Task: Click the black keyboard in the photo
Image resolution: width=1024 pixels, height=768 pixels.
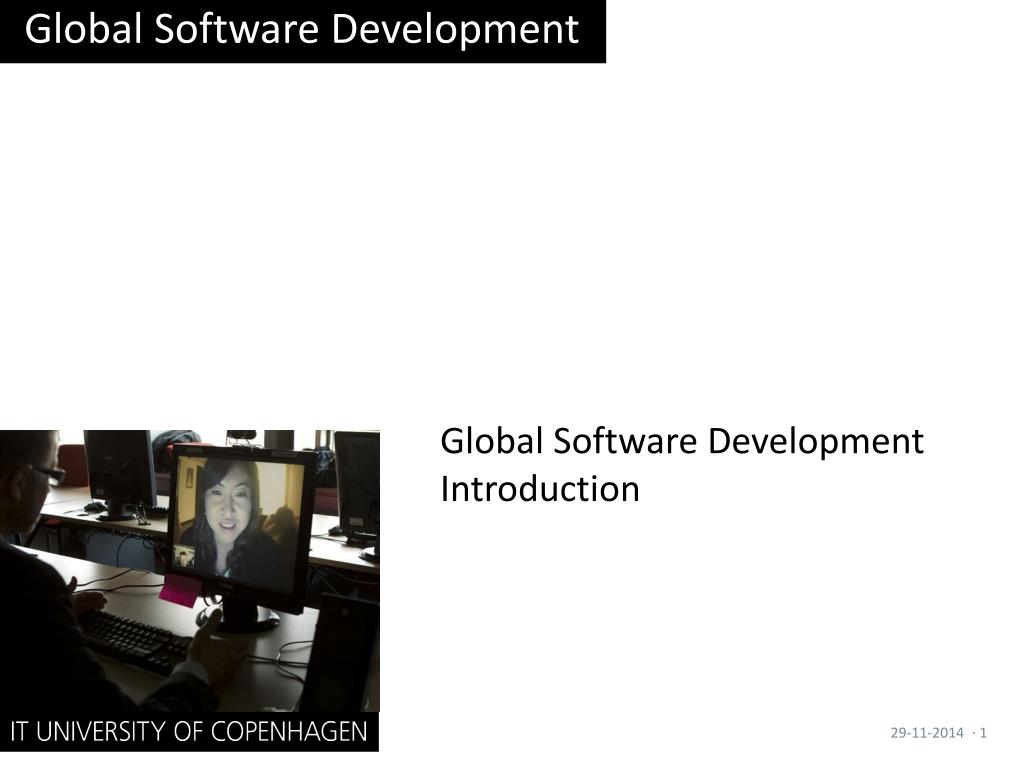Action: click(x=134, y=641)
